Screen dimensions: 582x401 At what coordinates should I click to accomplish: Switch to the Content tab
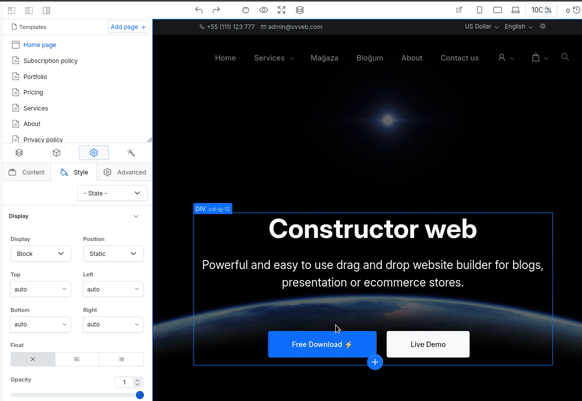coord(26,172)
